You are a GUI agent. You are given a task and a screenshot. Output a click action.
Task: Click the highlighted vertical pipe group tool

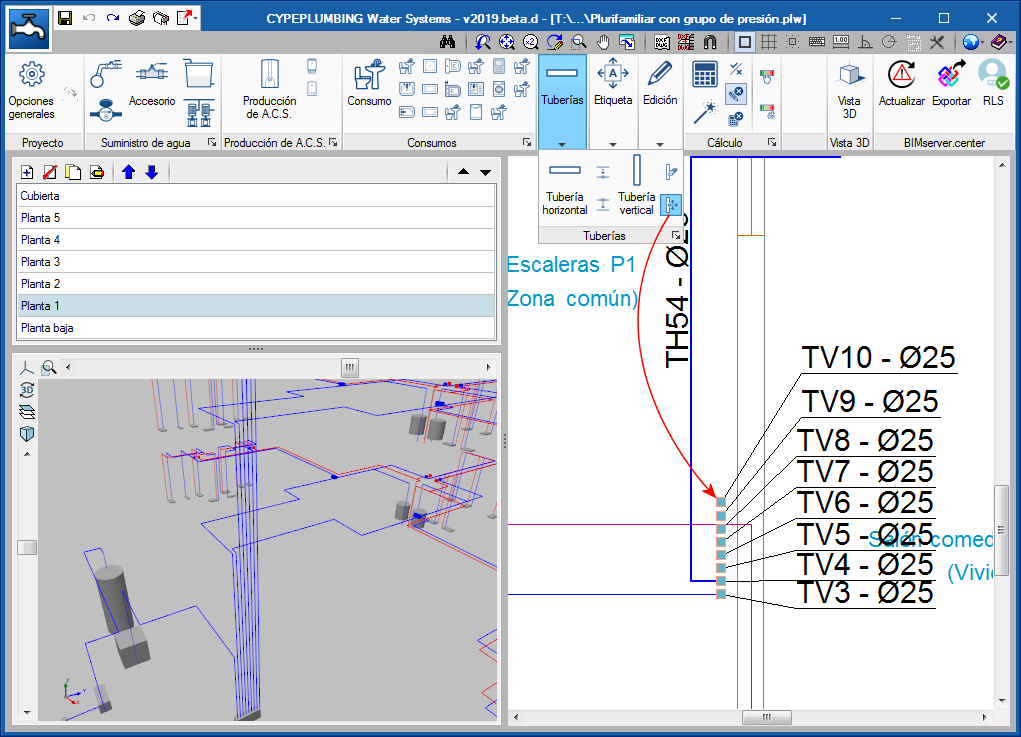(671, 205)
